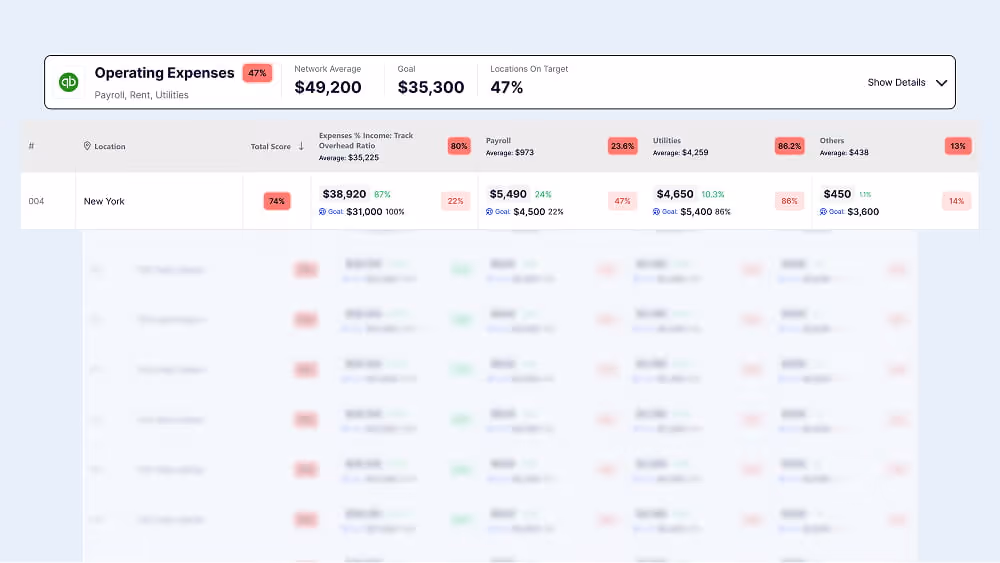Click the $3,600 others goal value

[x=864, y=212]
